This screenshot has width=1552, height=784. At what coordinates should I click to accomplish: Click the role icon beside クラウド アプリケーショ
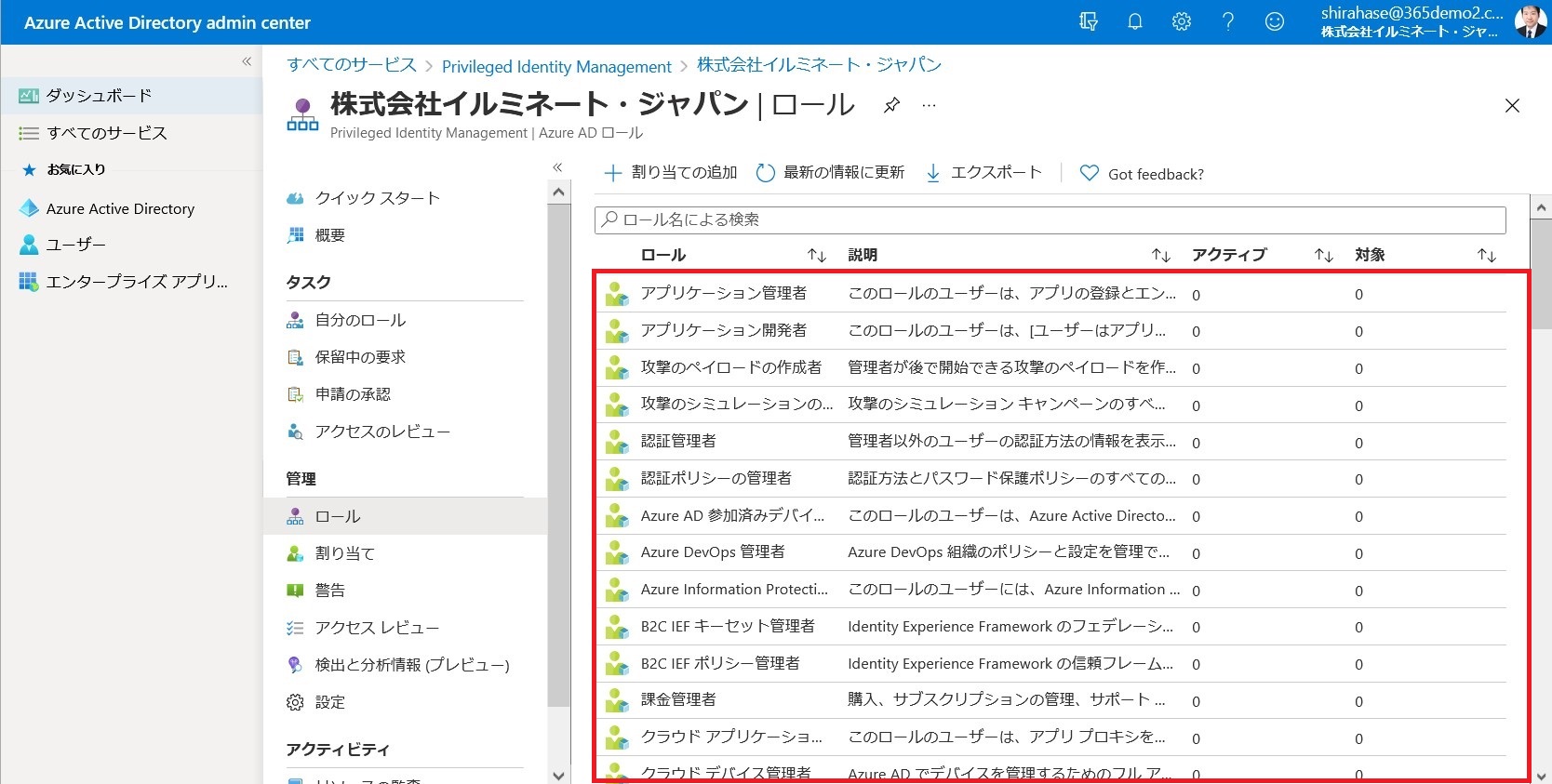[616, 738]
